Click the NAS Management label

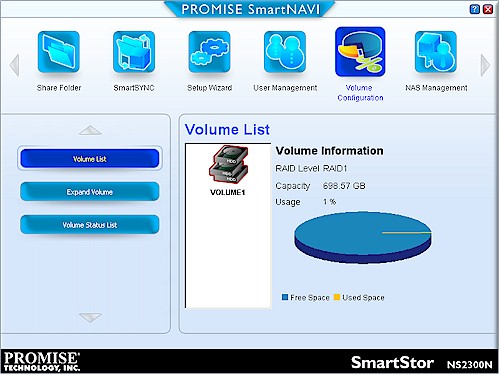coord(436,88)
